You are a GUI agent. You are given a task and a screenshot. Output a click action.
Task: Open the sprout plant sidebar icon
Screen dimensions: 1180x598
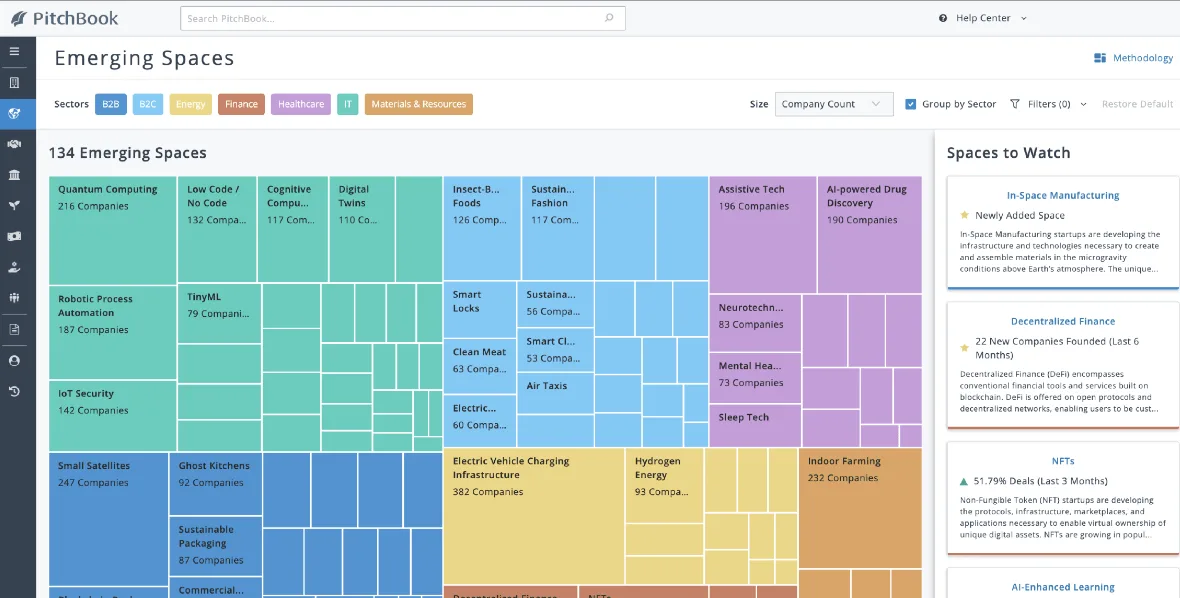coord(14,205)
